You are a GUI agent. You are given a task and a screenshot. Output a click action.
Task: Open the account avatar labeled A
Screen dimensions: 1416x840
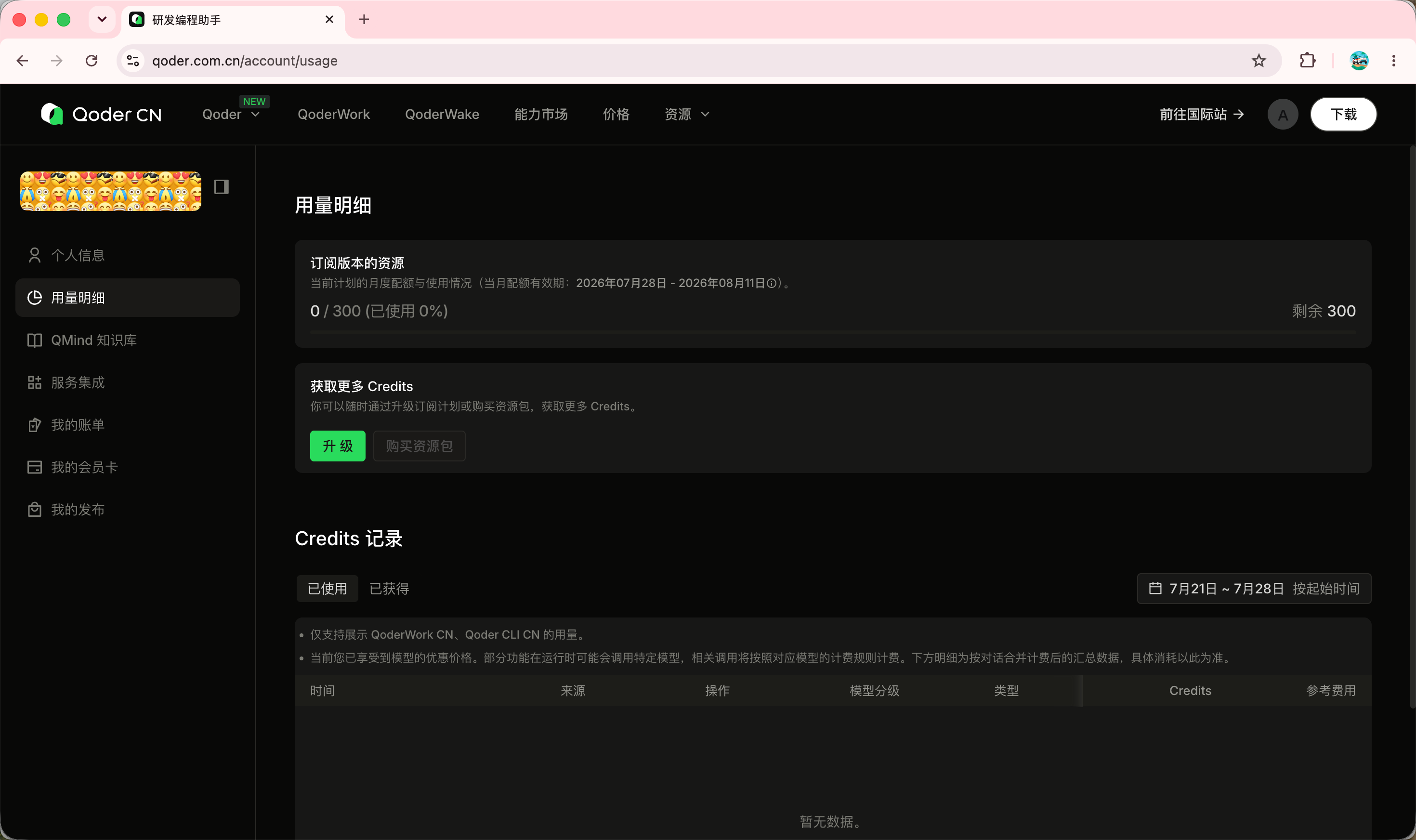coord(1283,114)
